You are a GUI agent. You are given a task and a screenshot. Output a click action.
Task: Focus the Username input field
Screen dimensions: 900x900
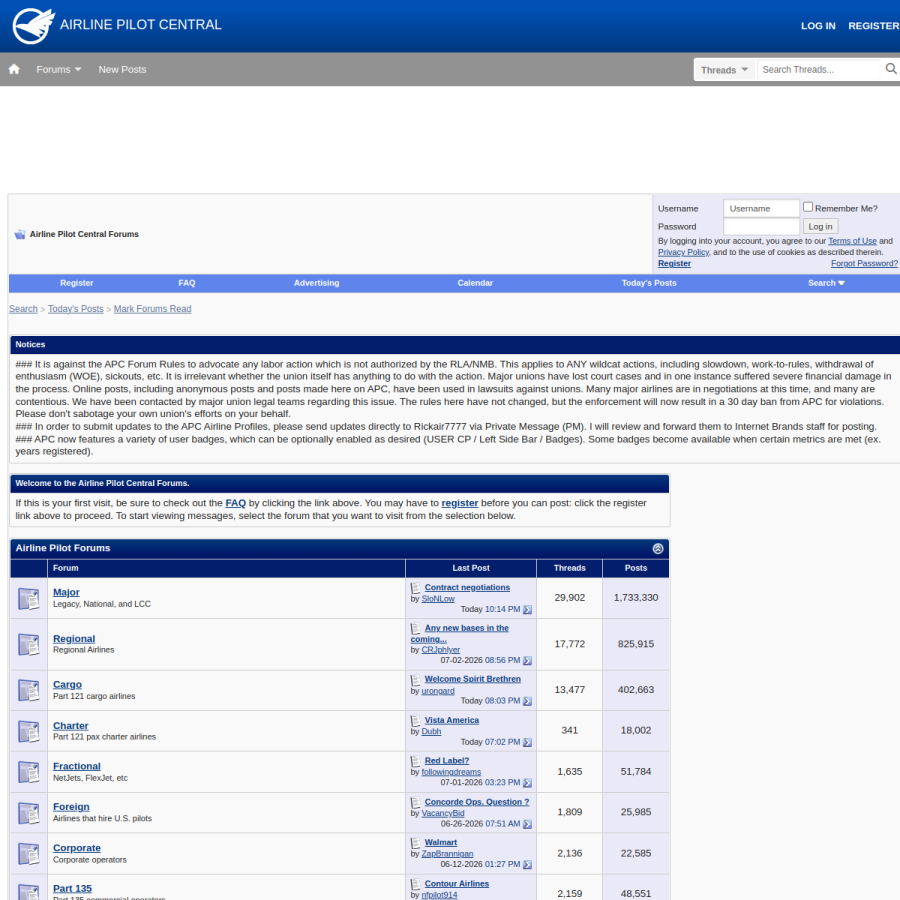coord(761,208)
